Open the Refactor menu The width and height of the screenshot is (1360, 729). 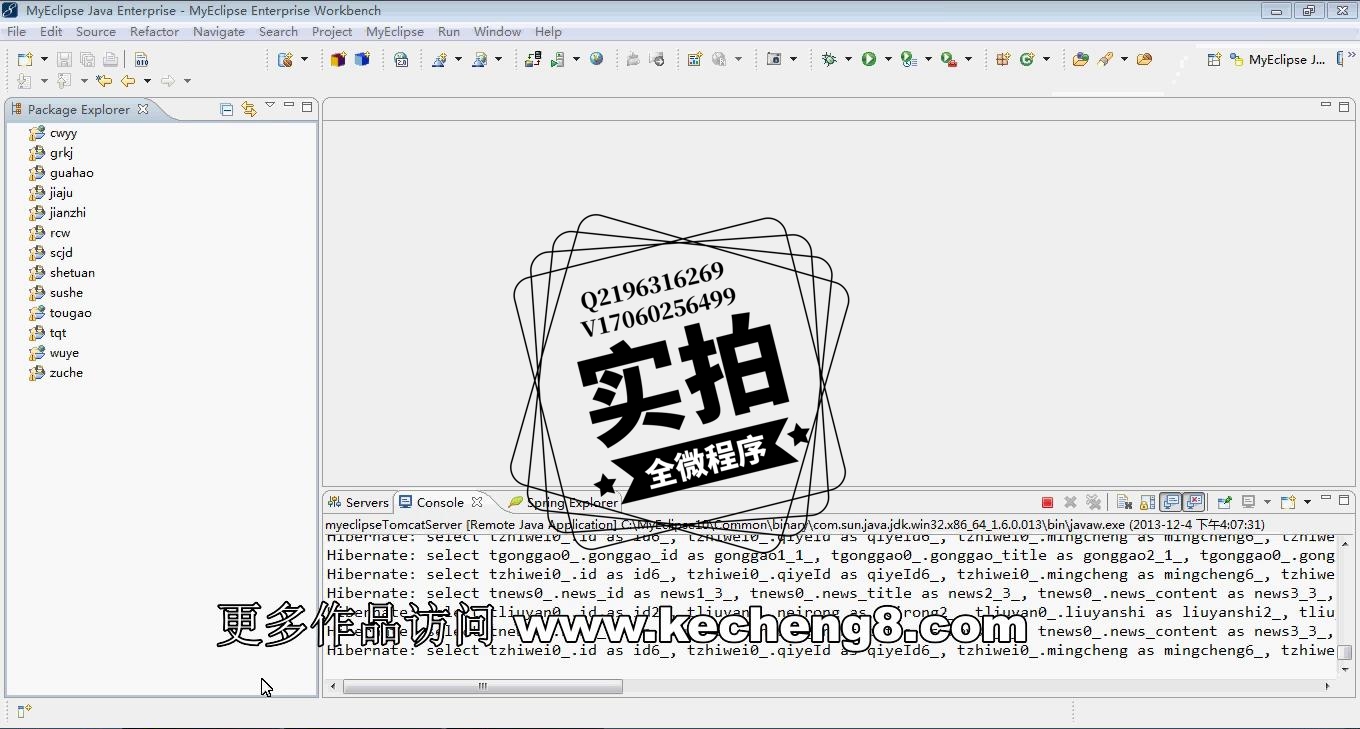coord(154,32)
